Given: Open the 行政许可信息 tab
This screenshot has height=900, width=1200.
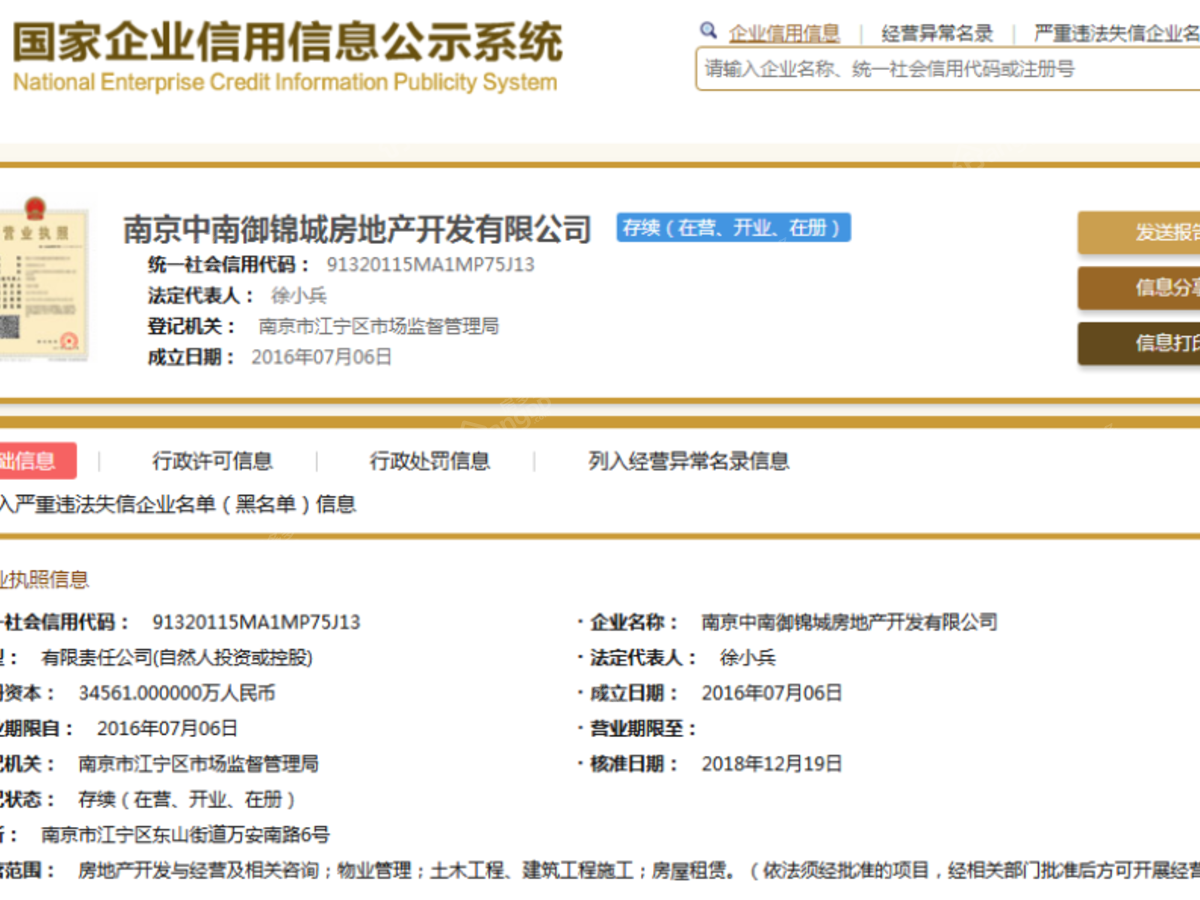Looking at the screenshot, I should pos(212,461).
